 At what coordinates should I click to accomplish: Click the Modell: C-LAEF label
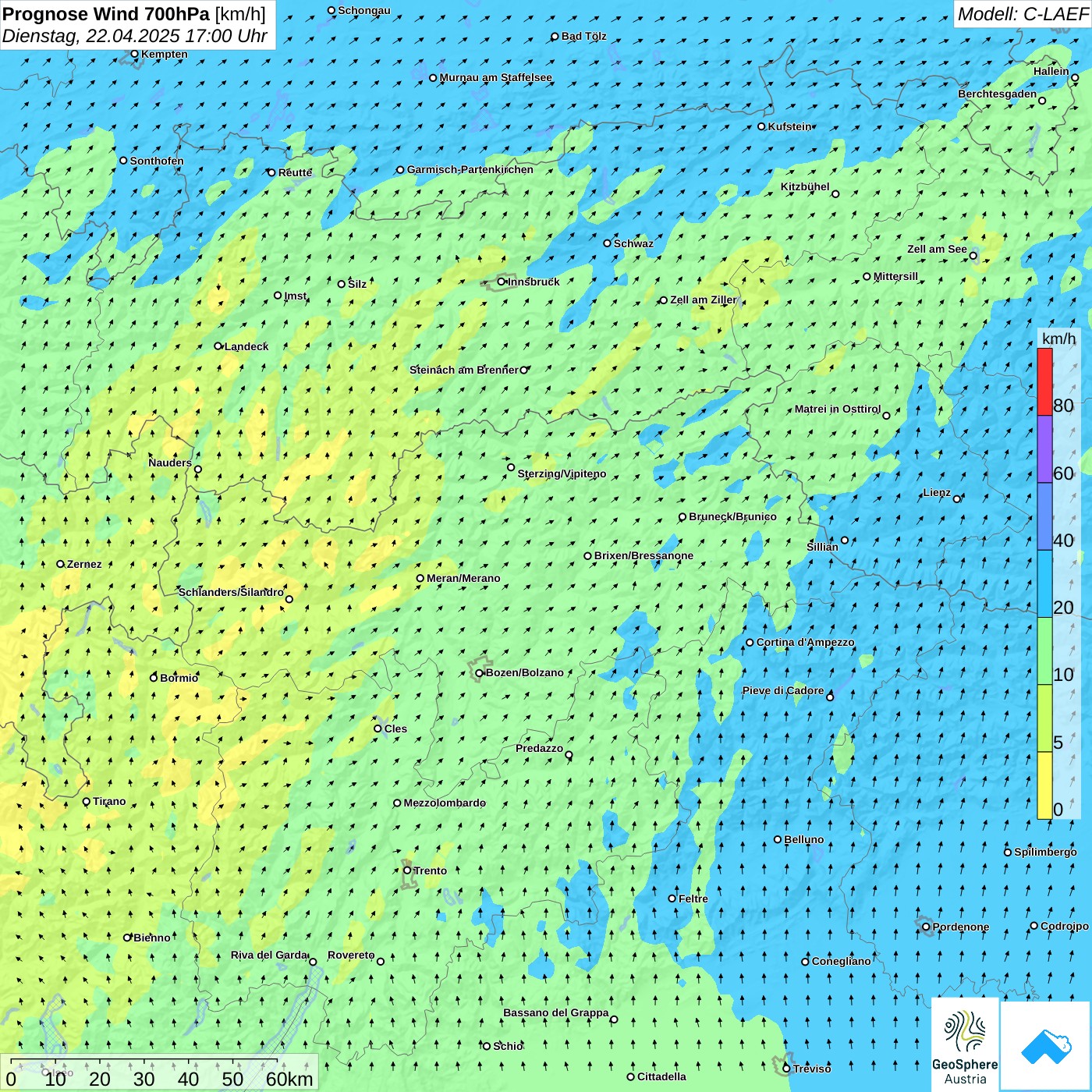[x=1023, y=14]
